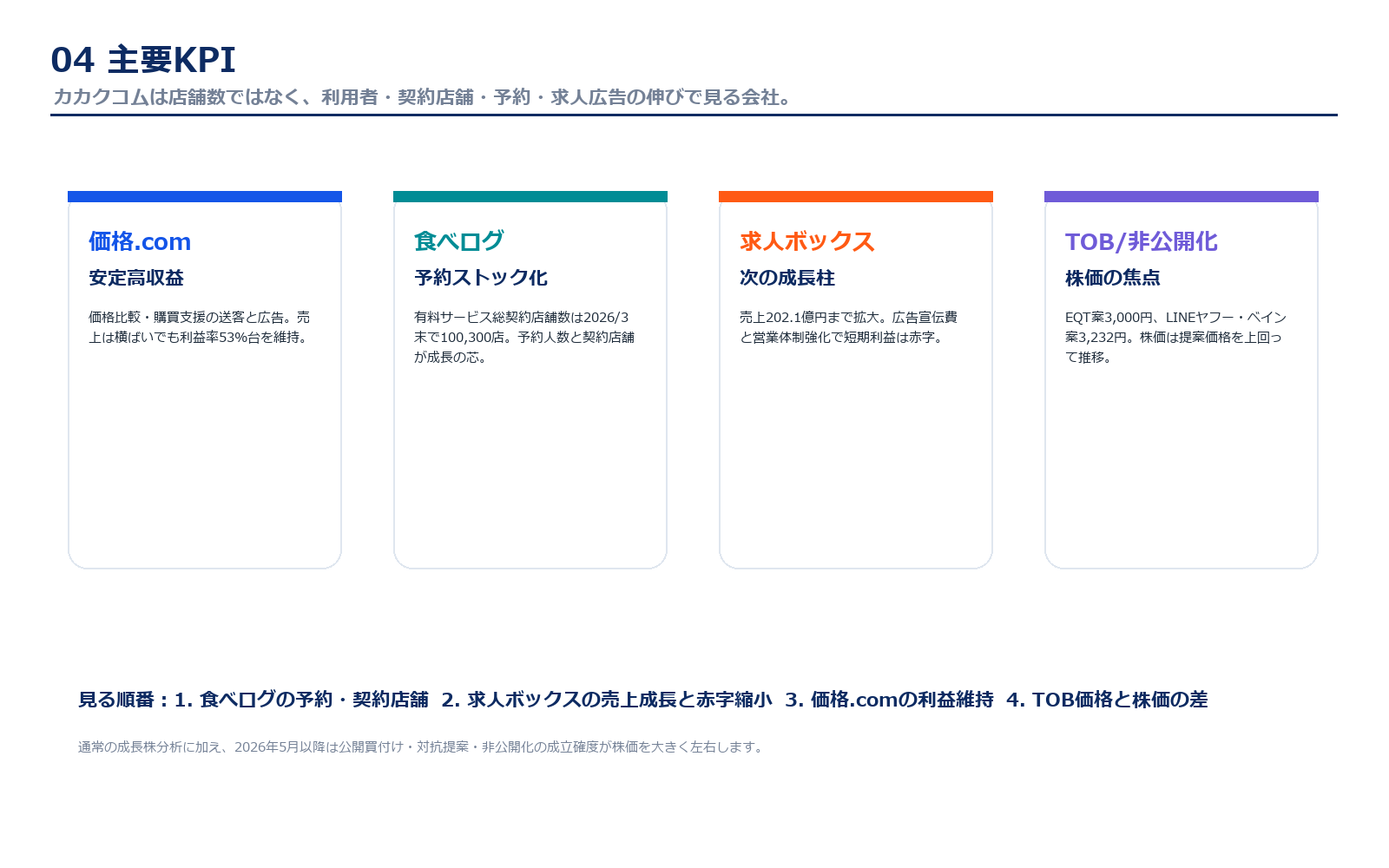
Task: Click the '次の成長柱' subheading
Action: click(x=787, y=278)
